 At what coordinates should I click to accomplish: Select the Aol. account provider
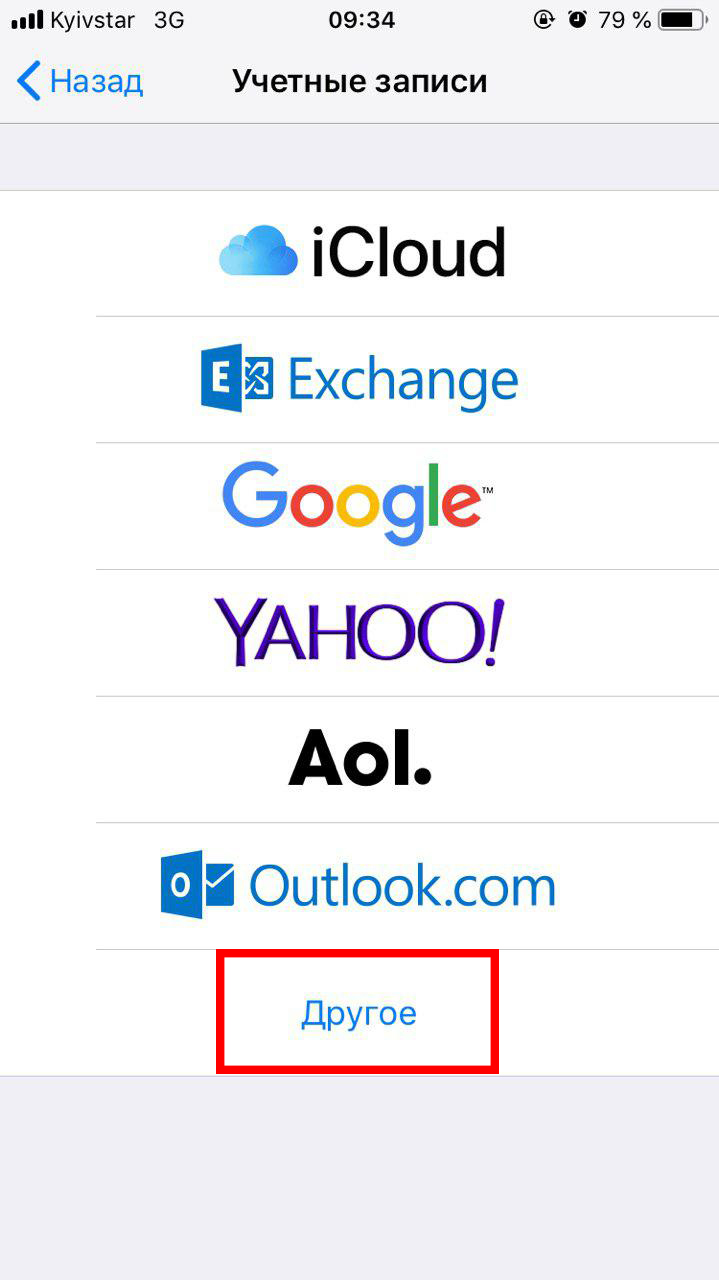[359, 760]
